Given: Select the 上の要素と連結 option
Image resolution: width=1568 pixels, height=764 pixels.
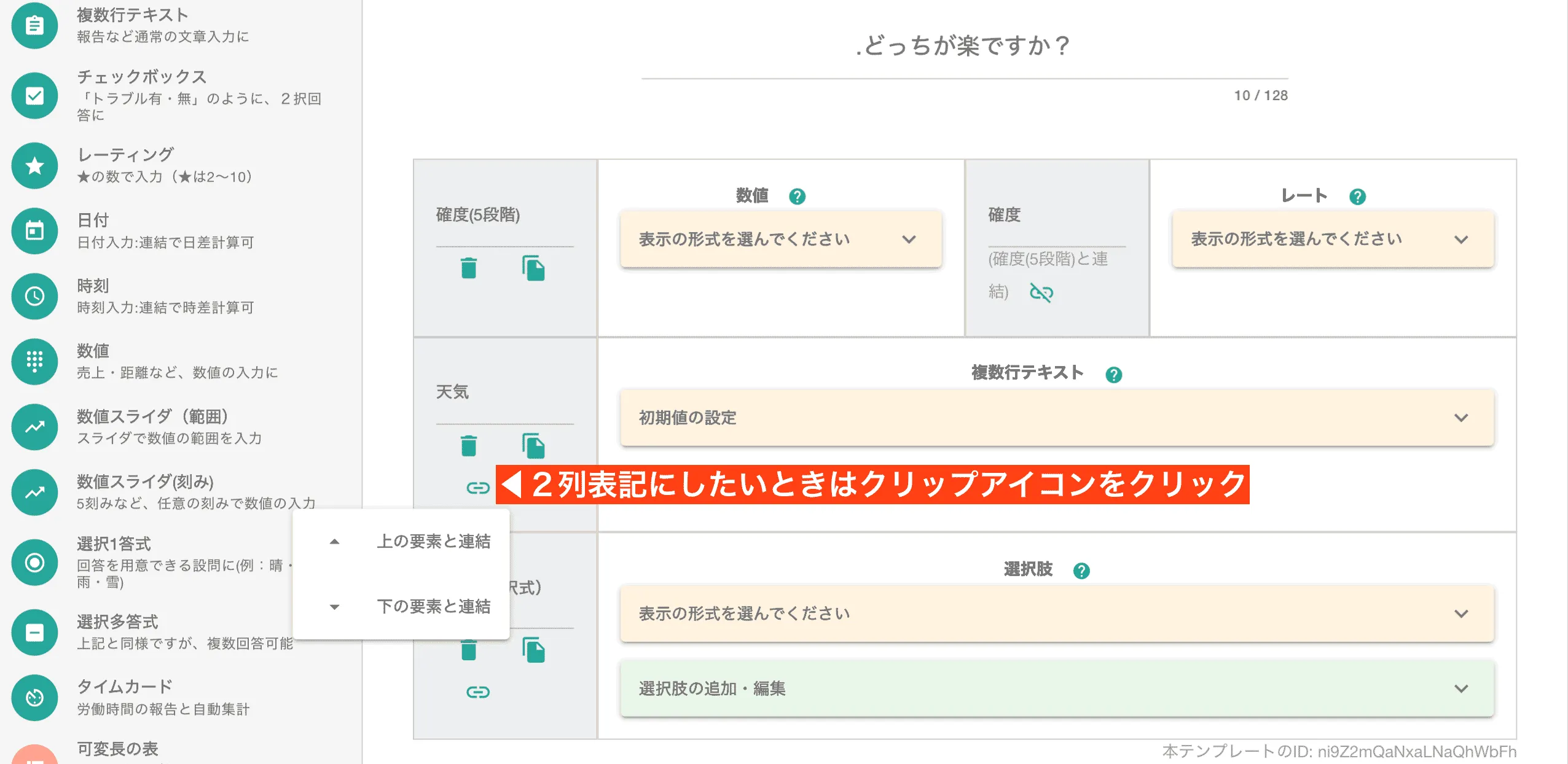Looking at the screenshot, I should (434, 542).
